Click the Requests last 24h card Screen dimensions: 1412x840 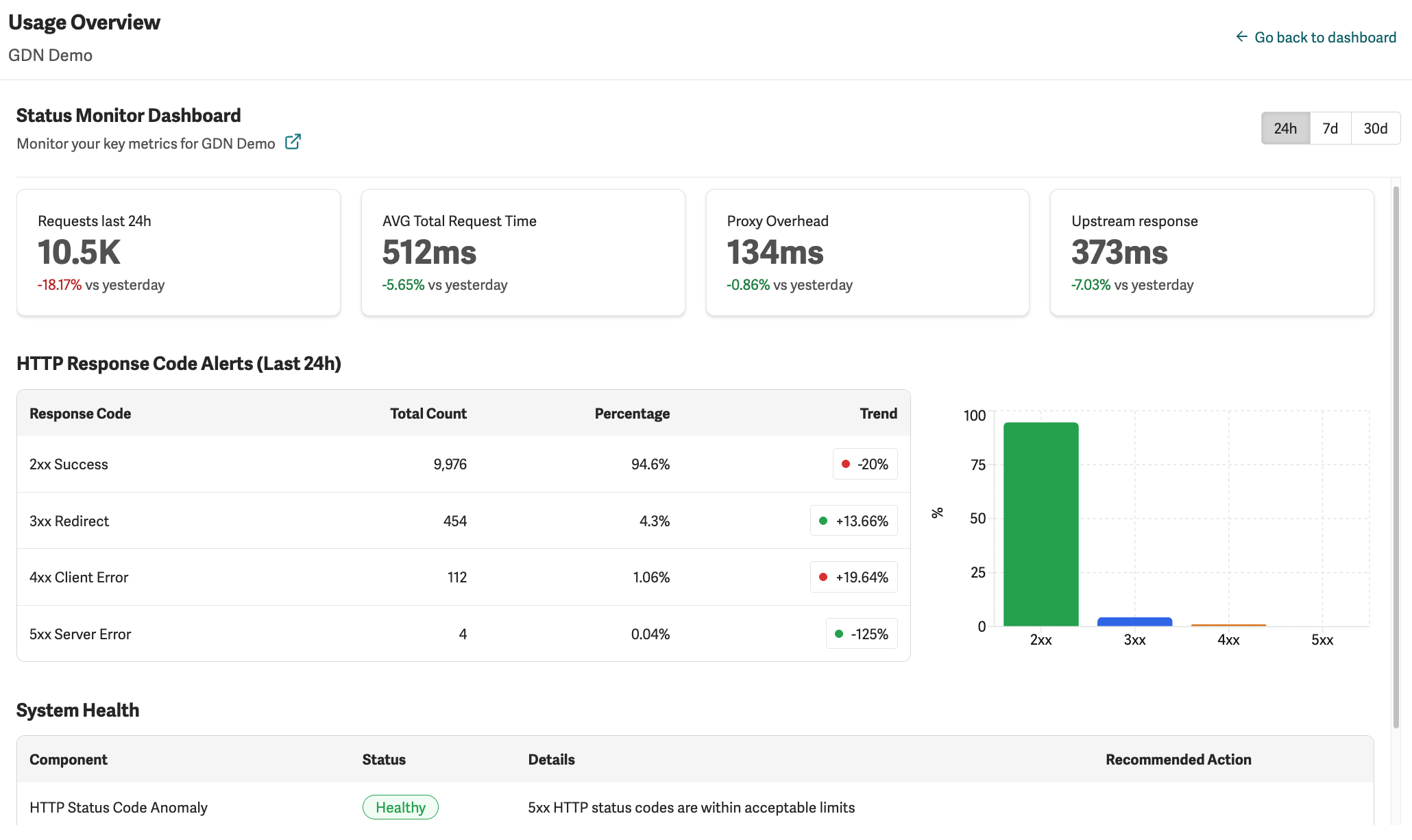178,252
